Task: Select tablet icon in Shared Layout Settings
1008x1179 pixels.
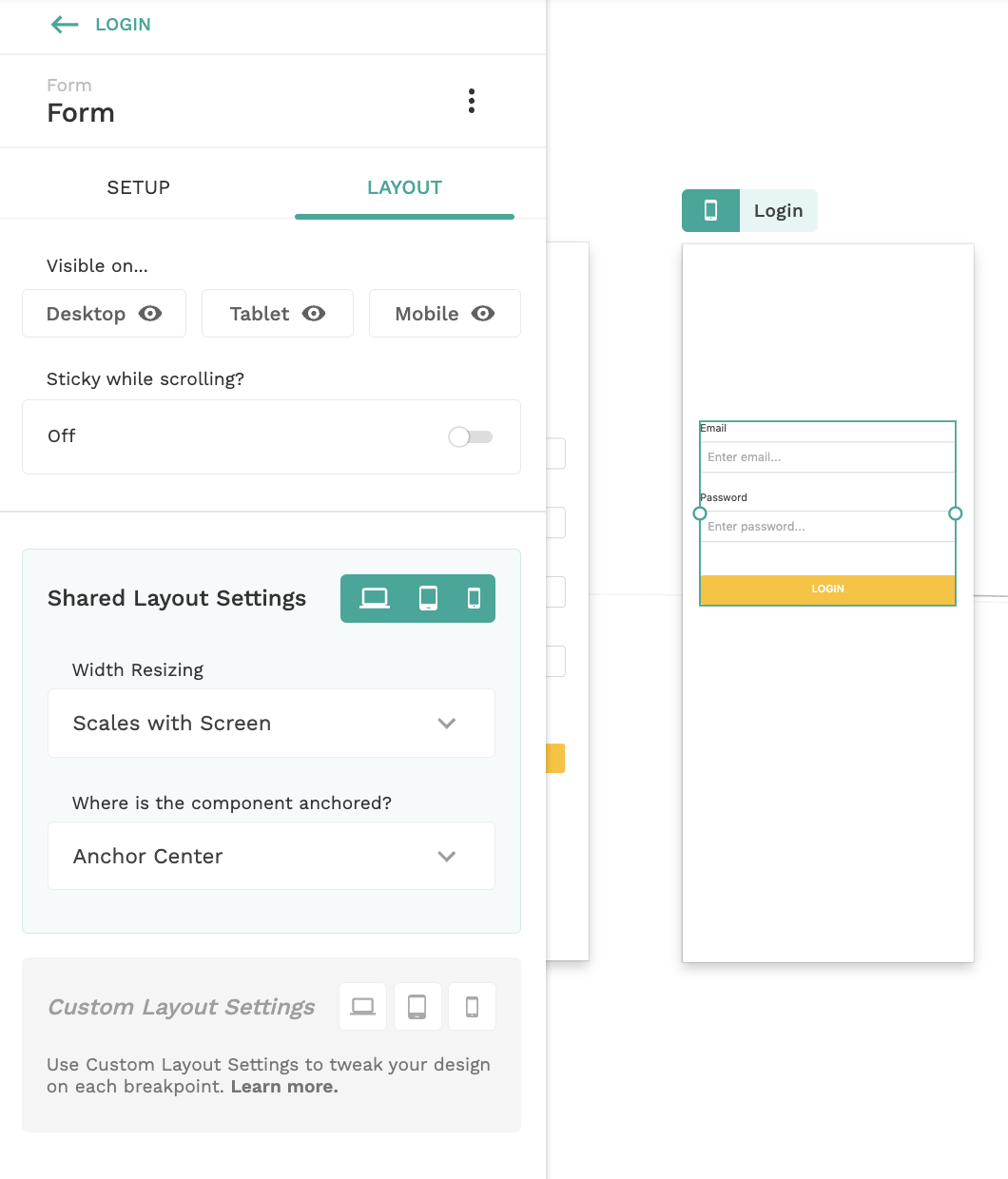Action: 429,598
